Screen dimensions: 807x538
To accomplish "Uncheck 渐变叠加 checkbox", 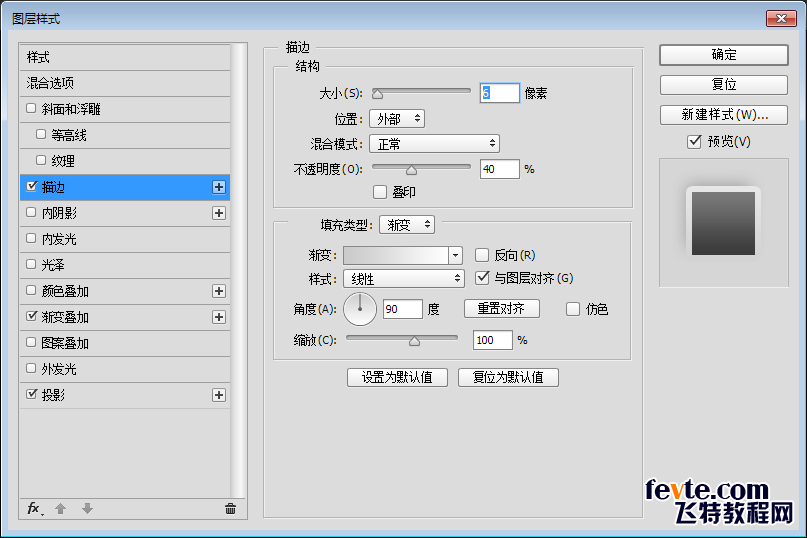I will tap(31, 316).
